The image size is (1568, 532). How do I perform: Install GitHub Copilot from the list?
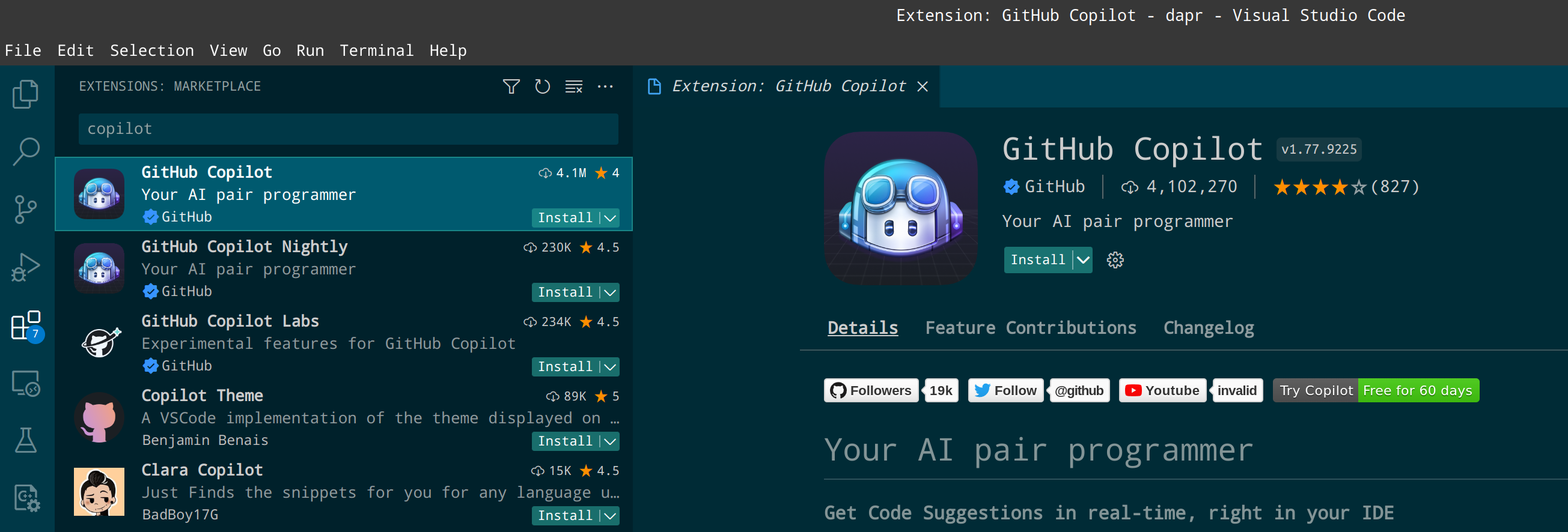pos(565,218)
